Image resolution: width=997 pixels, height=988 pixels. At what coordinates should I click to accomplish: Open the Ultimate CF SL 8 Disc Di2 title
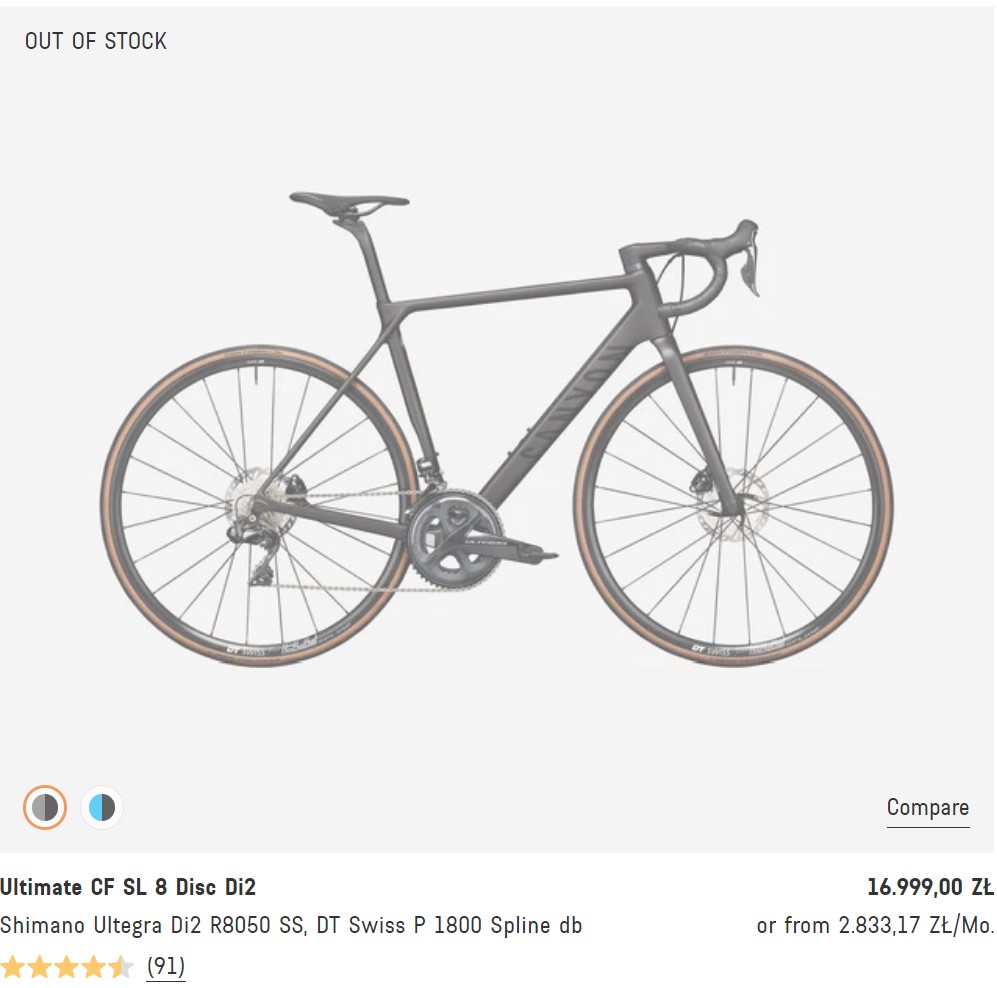128,887
